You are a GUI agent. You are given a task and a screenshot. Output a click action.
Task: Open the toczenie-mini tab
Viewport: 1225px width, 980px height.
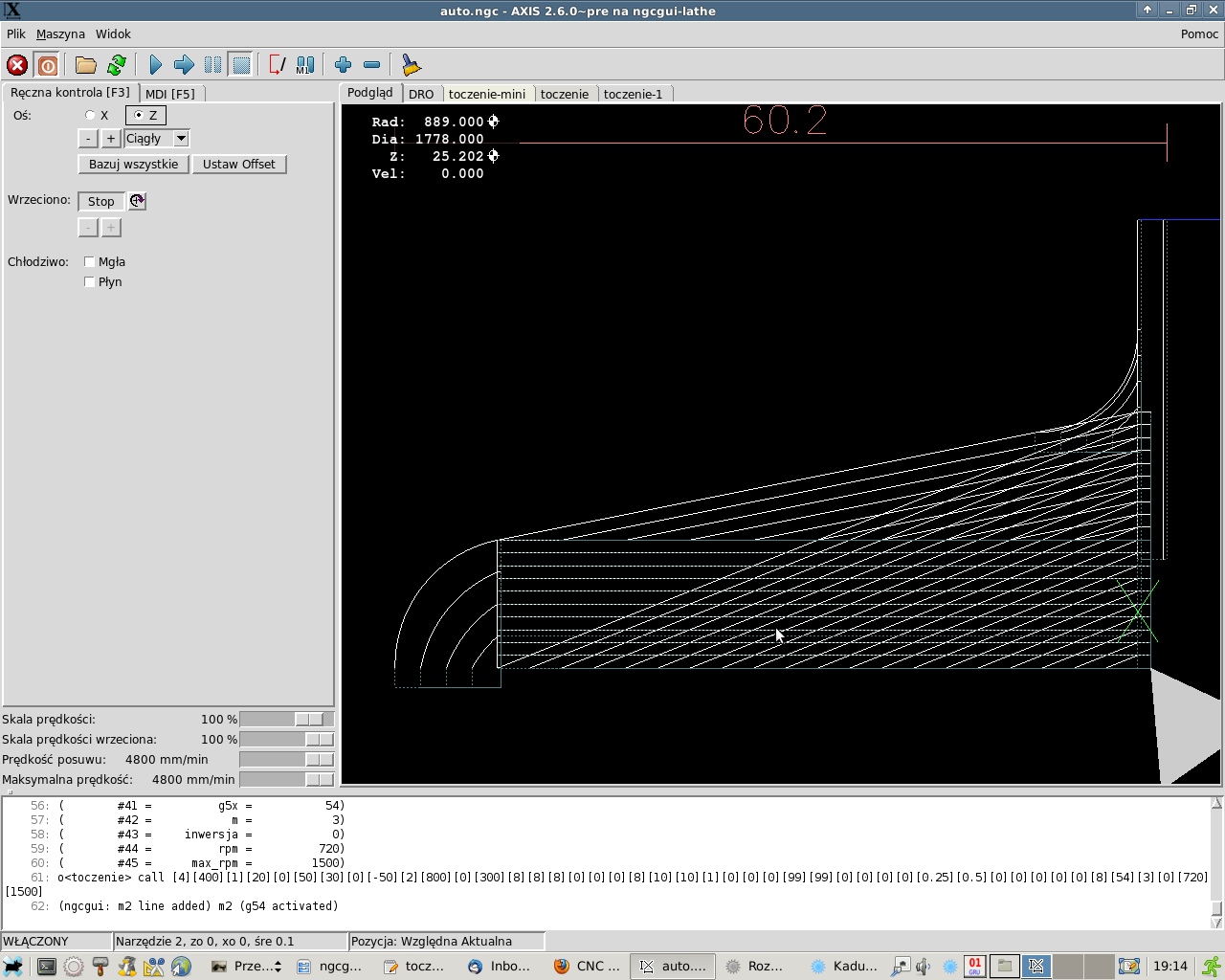(x=487, y=94)
